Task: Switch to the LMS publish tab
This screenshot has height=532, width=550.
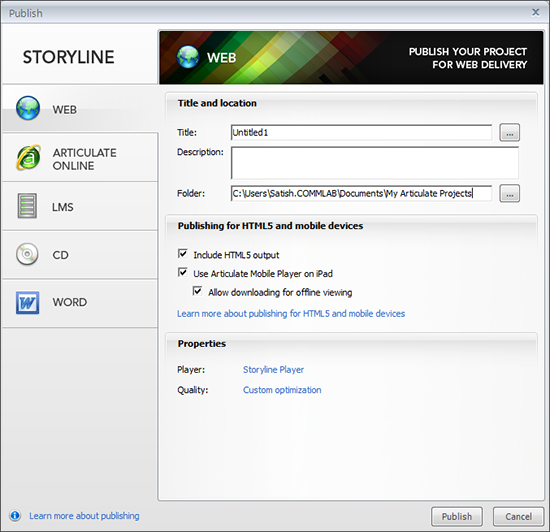Action: click(x=80, y=207)
